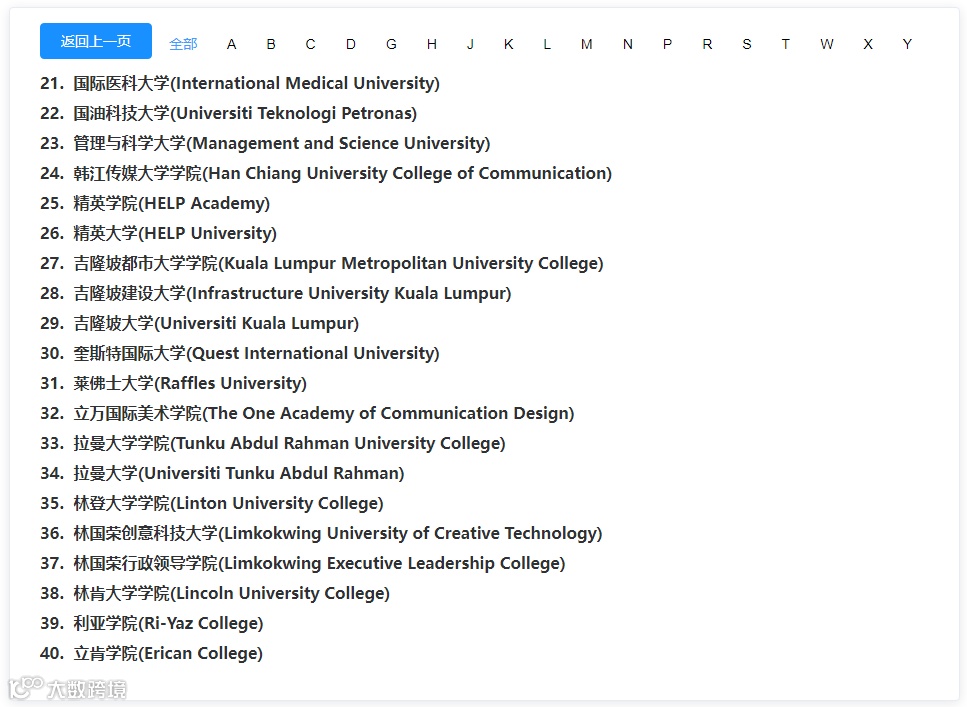Filter list by letter N
Viewport: 967px width, 707px height.
click(627, 44)
